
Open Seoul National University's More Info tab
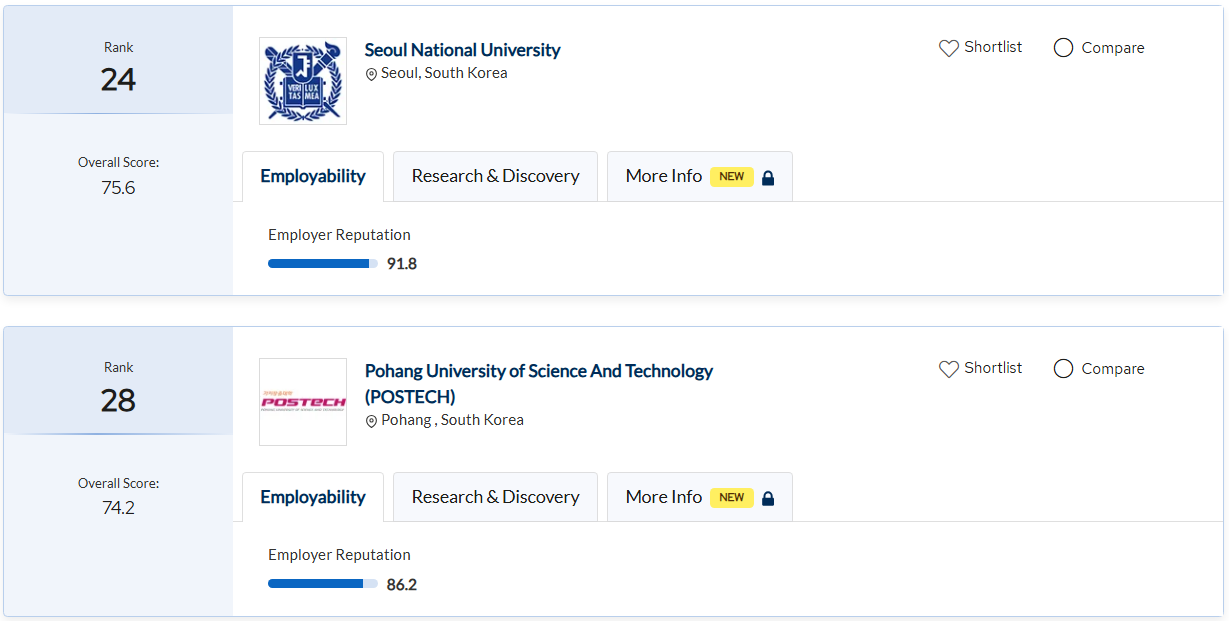click(x=664, y=176)
